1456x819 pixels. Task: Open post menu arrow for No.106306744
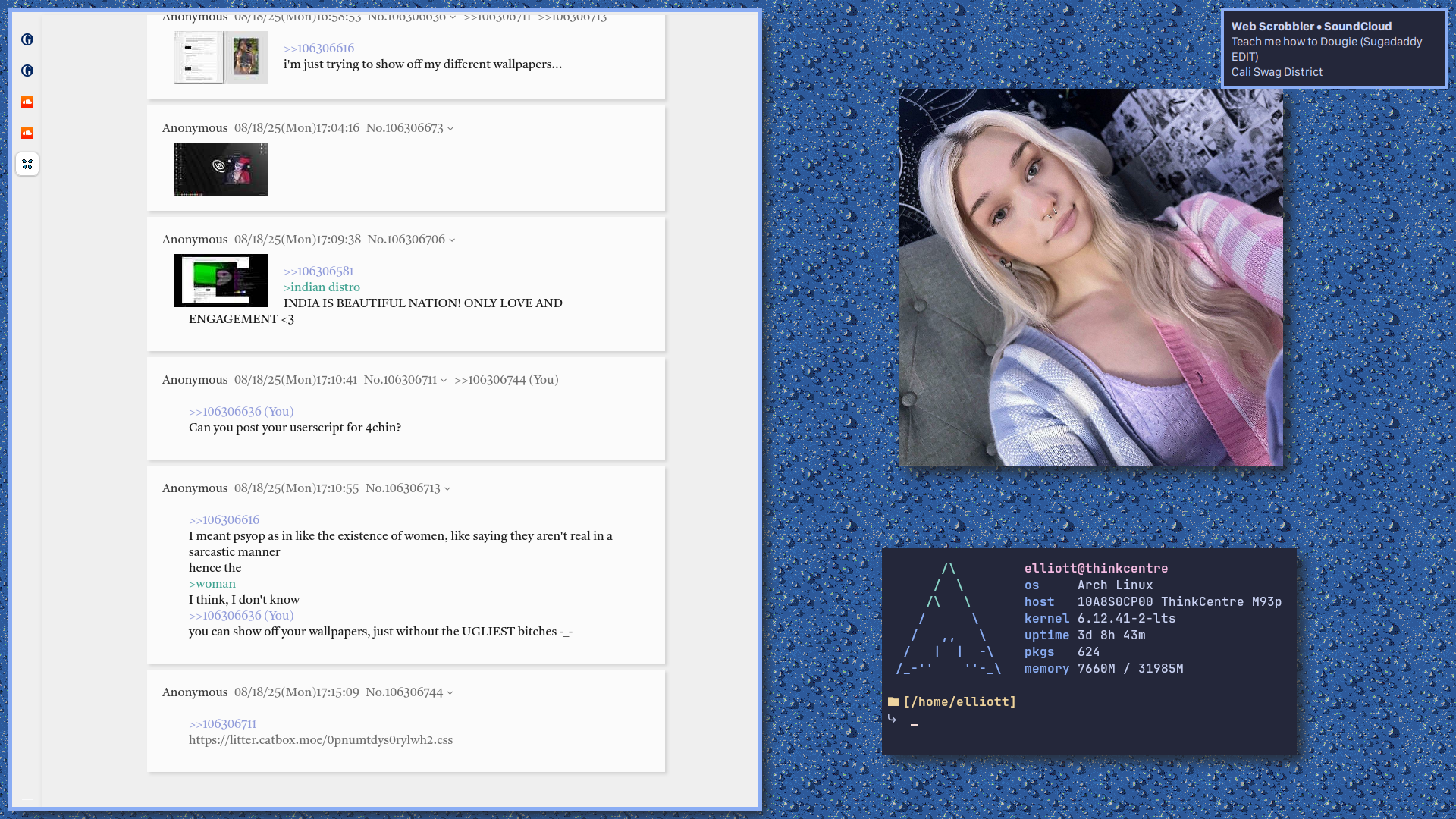tap(450, 693)
